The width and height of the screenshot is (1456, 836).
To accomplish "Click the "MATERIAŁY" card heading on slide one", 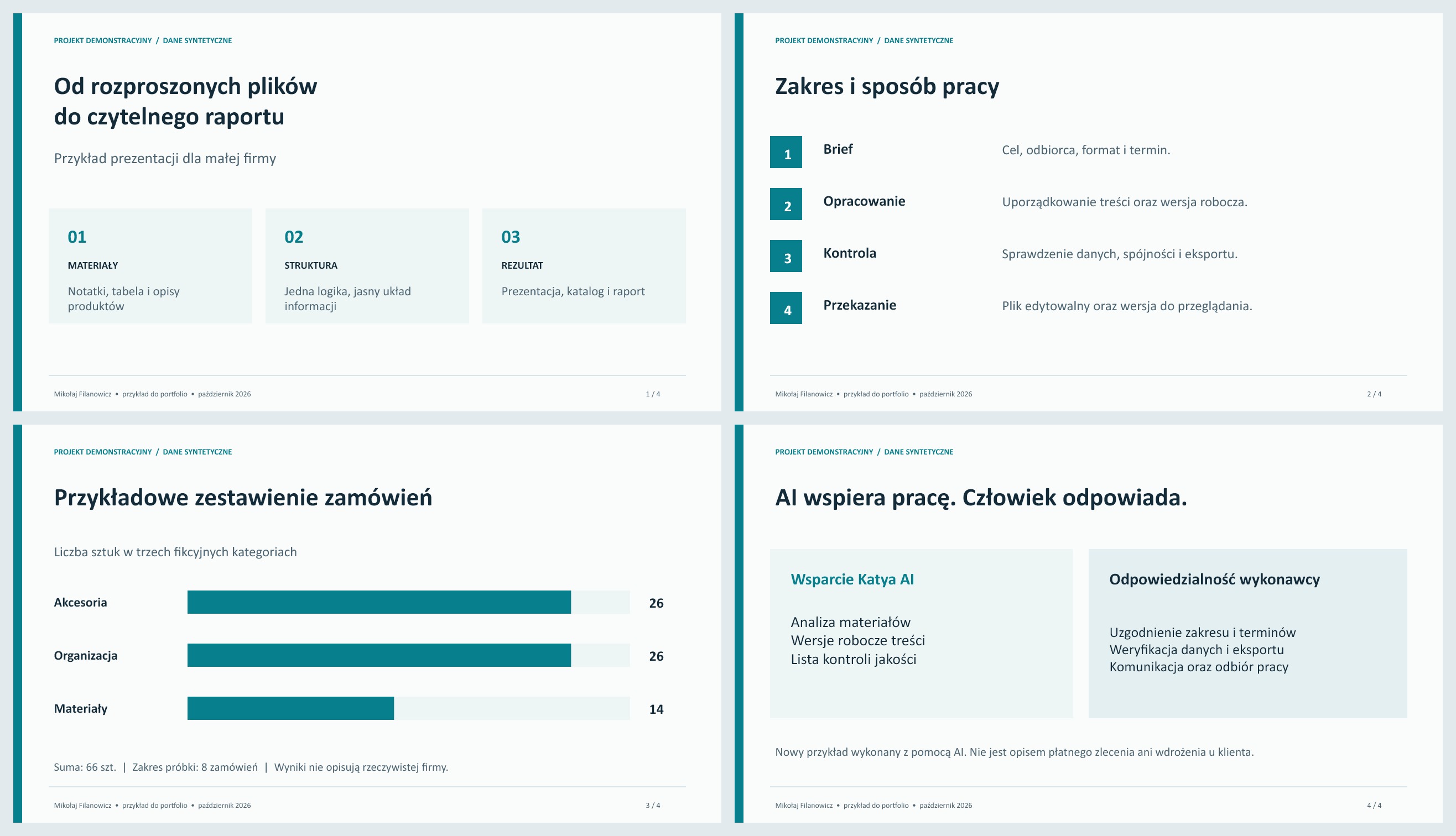I will [x=93, y=265].
